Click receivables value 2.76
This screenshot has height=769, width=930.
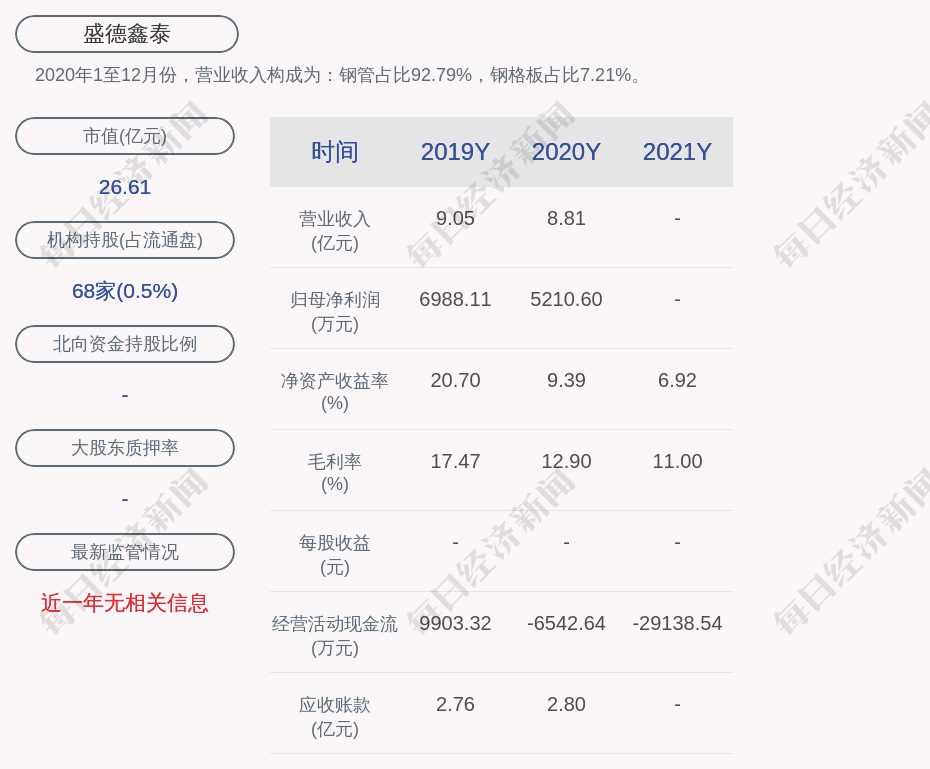click(455, 704)
